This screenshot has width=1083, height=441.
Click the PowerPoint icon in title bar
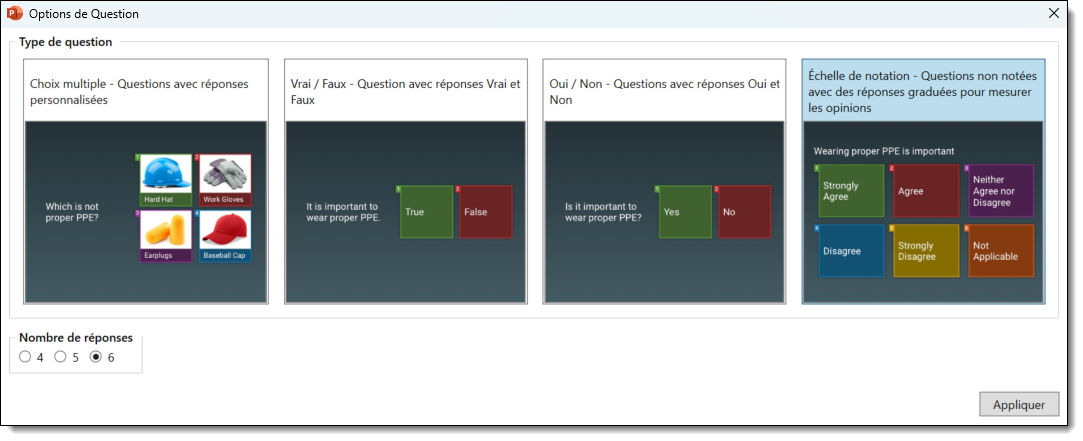15,14
